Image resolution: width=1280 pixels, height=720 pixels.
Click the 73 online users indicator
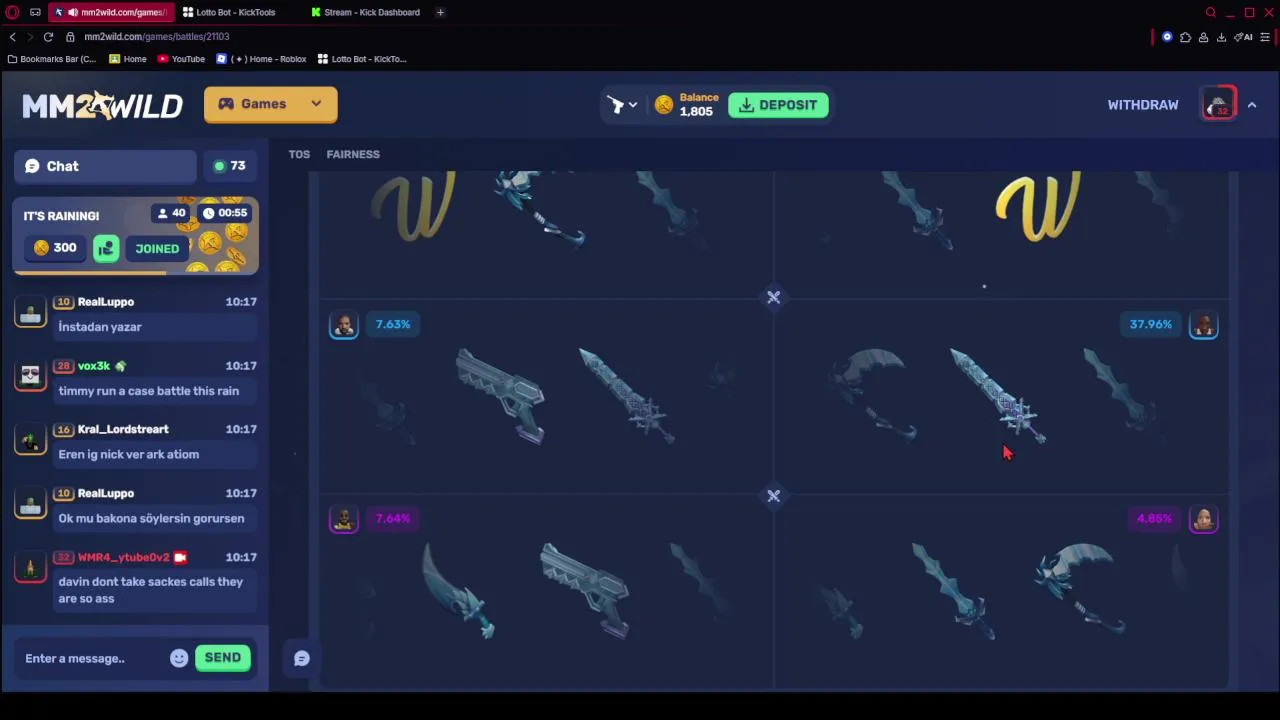click(230, 166)
